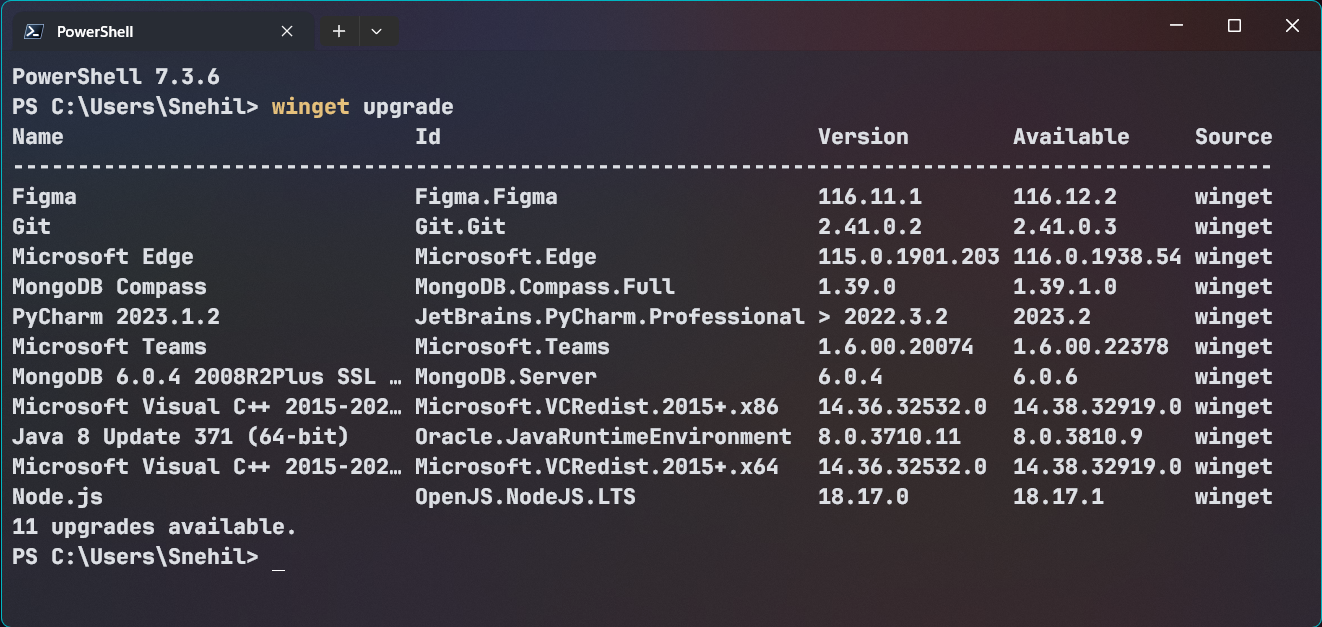Click the PyCharm 2023.1.2 package name

tap(116, 317)
